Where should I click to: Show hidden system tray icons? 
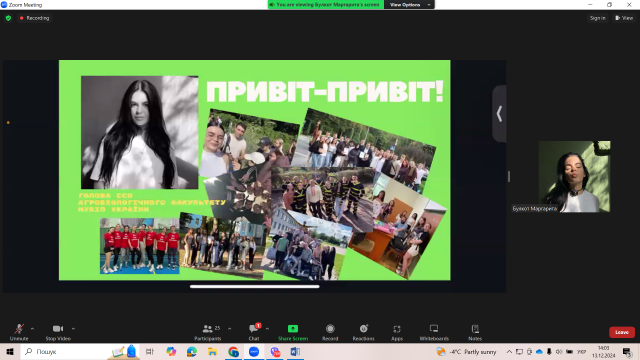[509, 351]
